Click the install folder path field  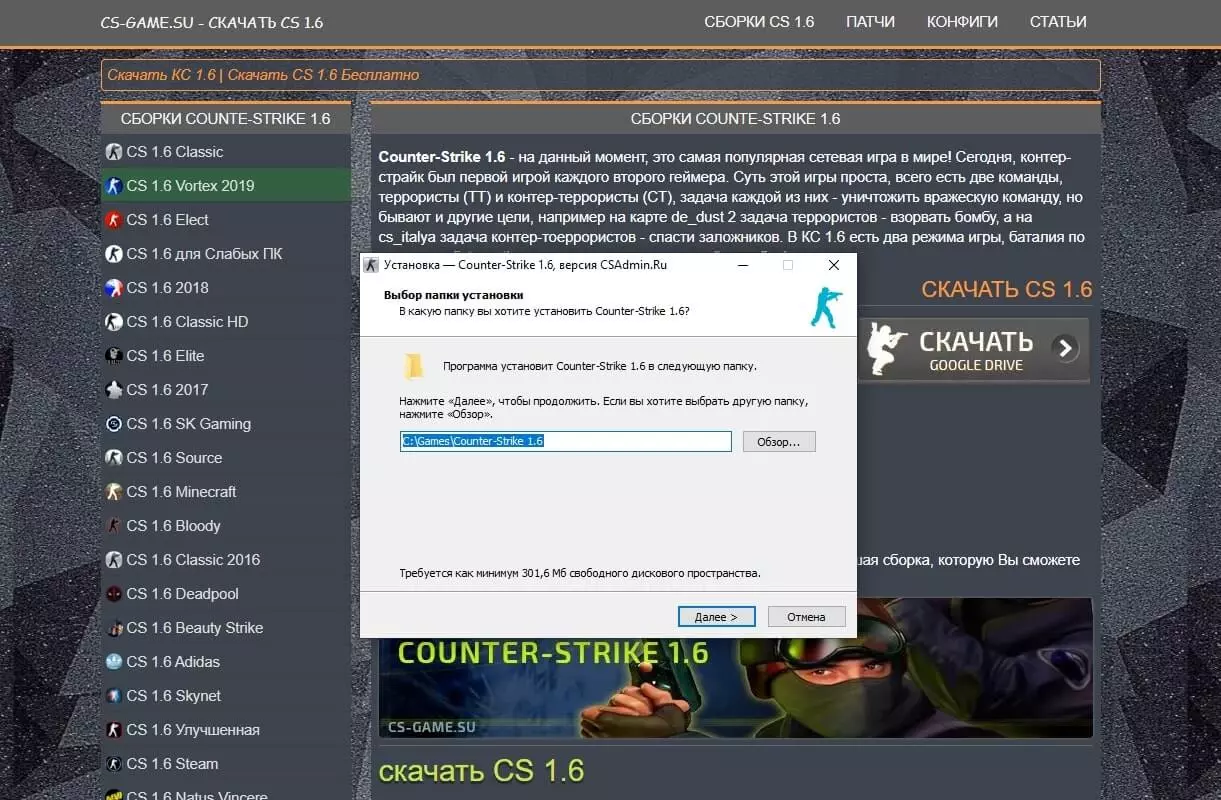coord(566,441)
